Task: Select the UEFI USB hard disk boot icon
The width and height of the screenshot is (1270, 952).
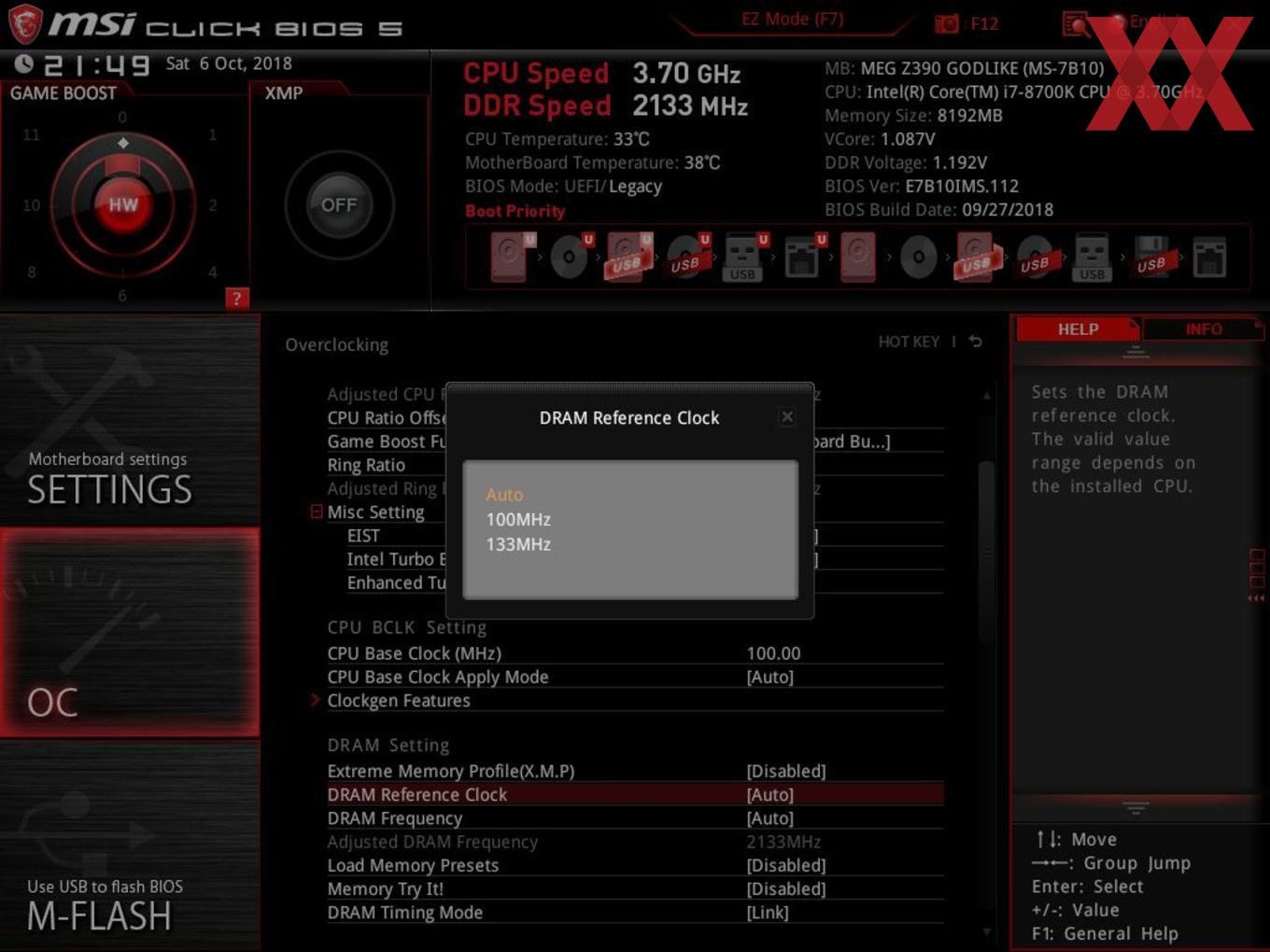Action: 628,257
